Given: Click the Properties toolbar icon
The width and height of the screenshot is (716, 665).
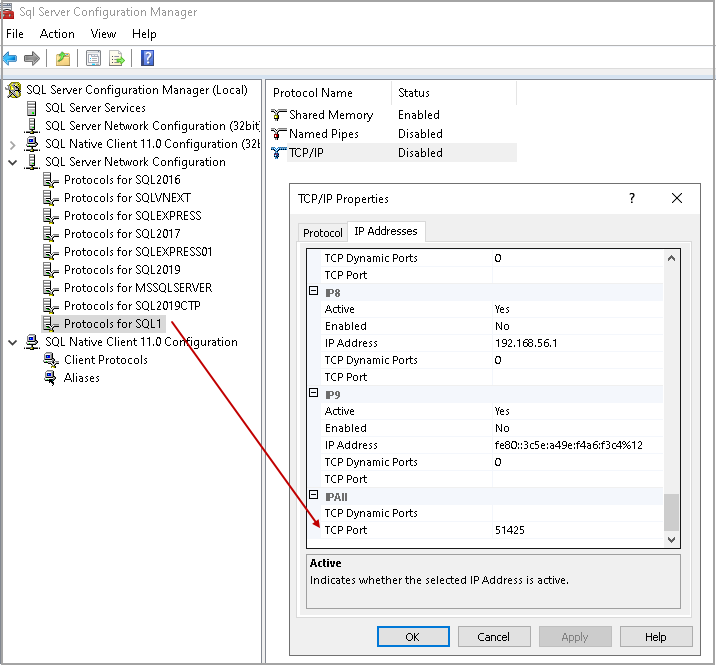Looking at the screenshot, I should click(x=93, y=58).
